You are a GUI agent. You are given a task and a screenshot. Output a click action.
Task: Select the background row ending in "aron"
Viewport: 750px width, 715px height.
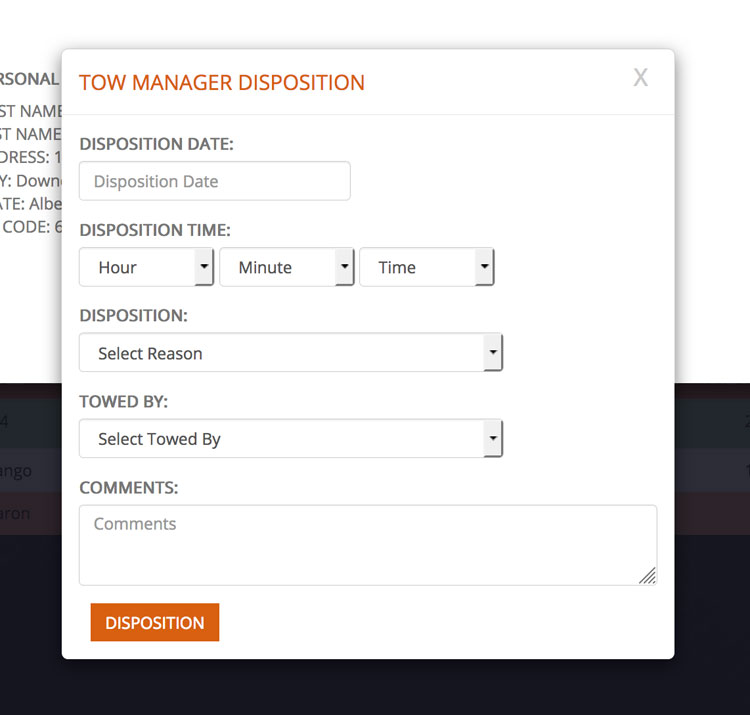30,513
